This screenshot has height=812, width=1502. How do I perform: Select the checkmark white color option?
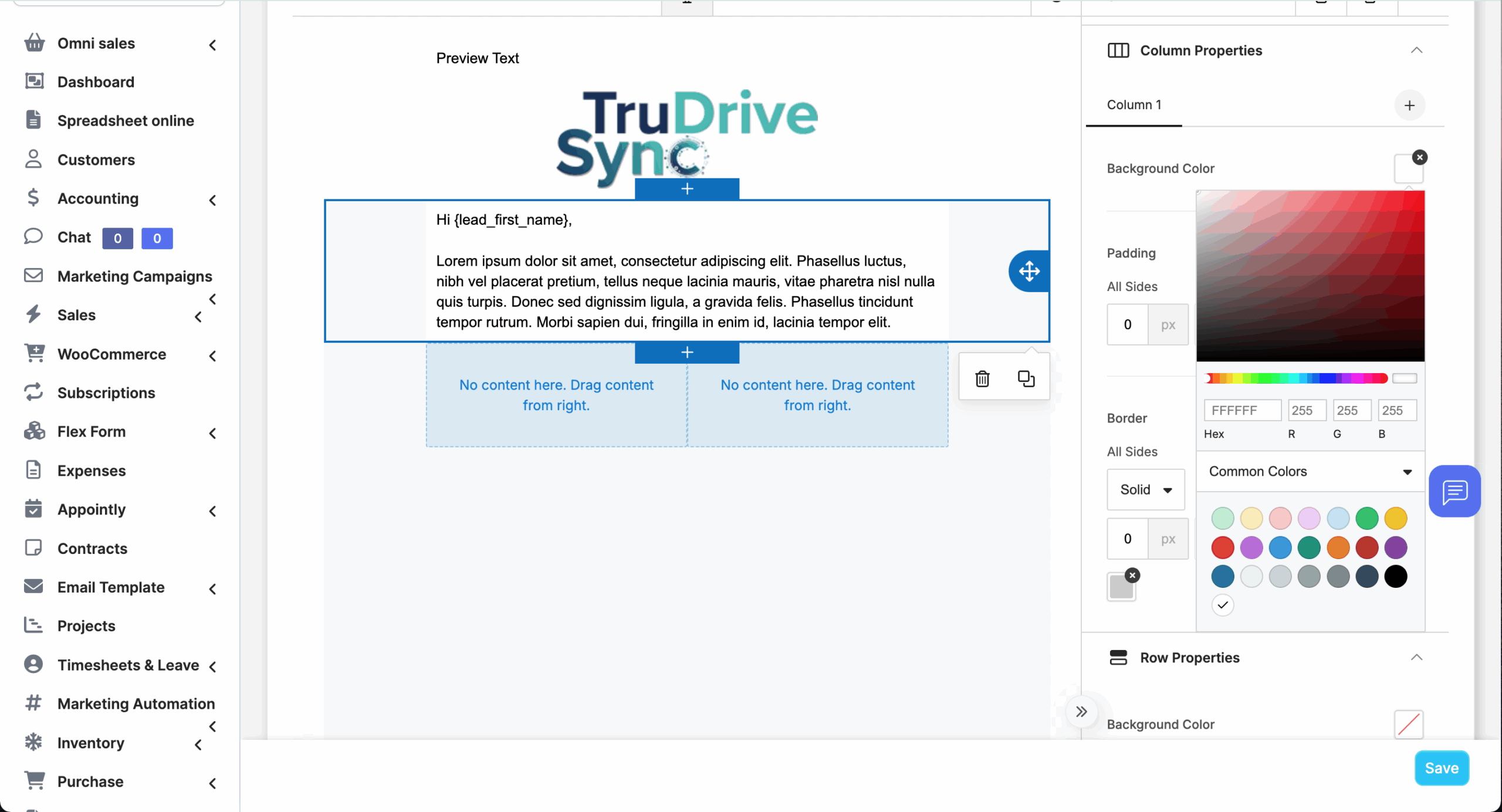1223,605
